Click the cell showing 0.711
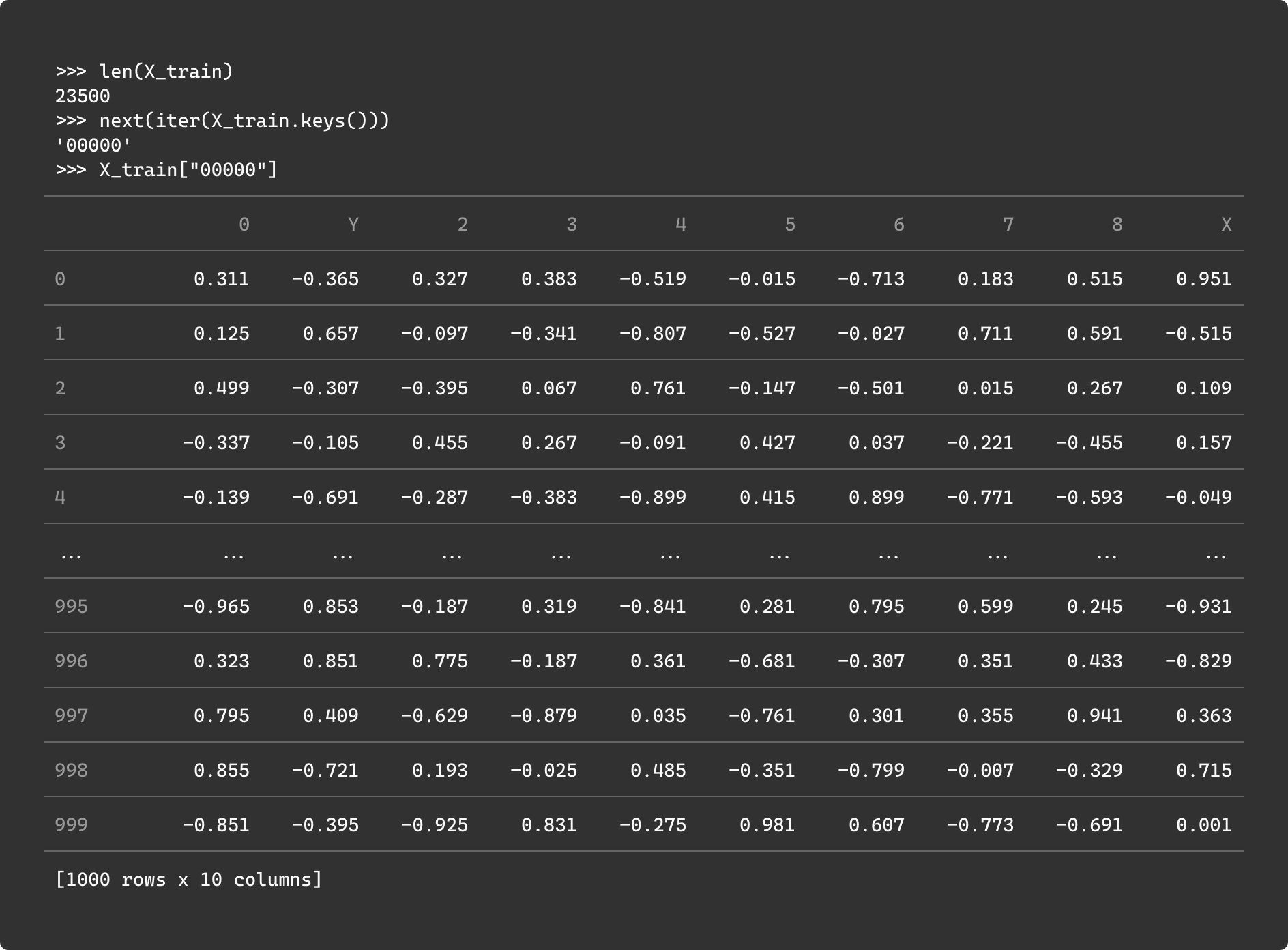 (985, 334)
